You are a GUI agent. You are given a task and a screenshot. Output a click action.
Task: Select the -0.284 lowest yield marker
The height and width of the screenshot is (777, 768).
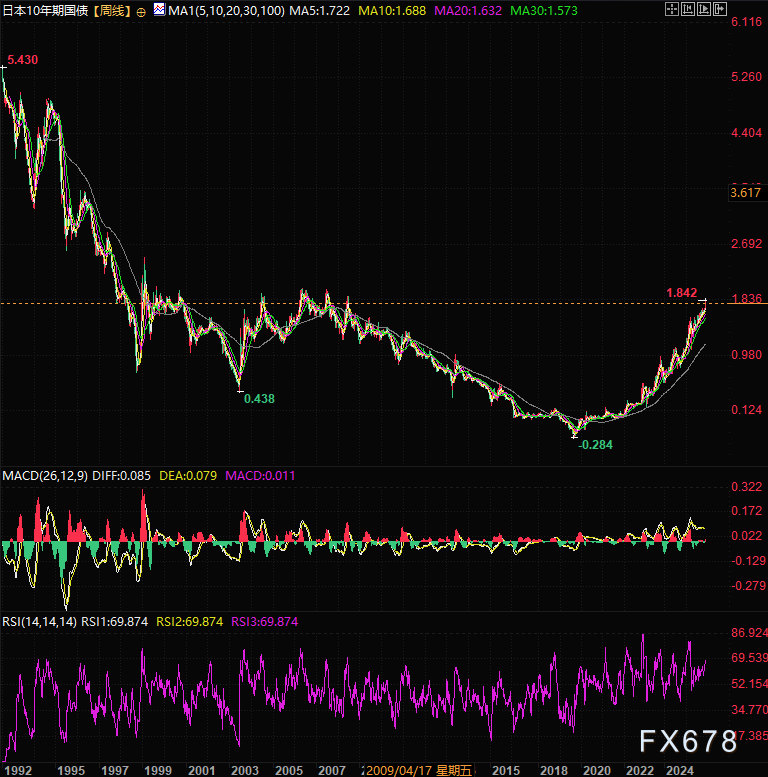(x=596, y=442)
